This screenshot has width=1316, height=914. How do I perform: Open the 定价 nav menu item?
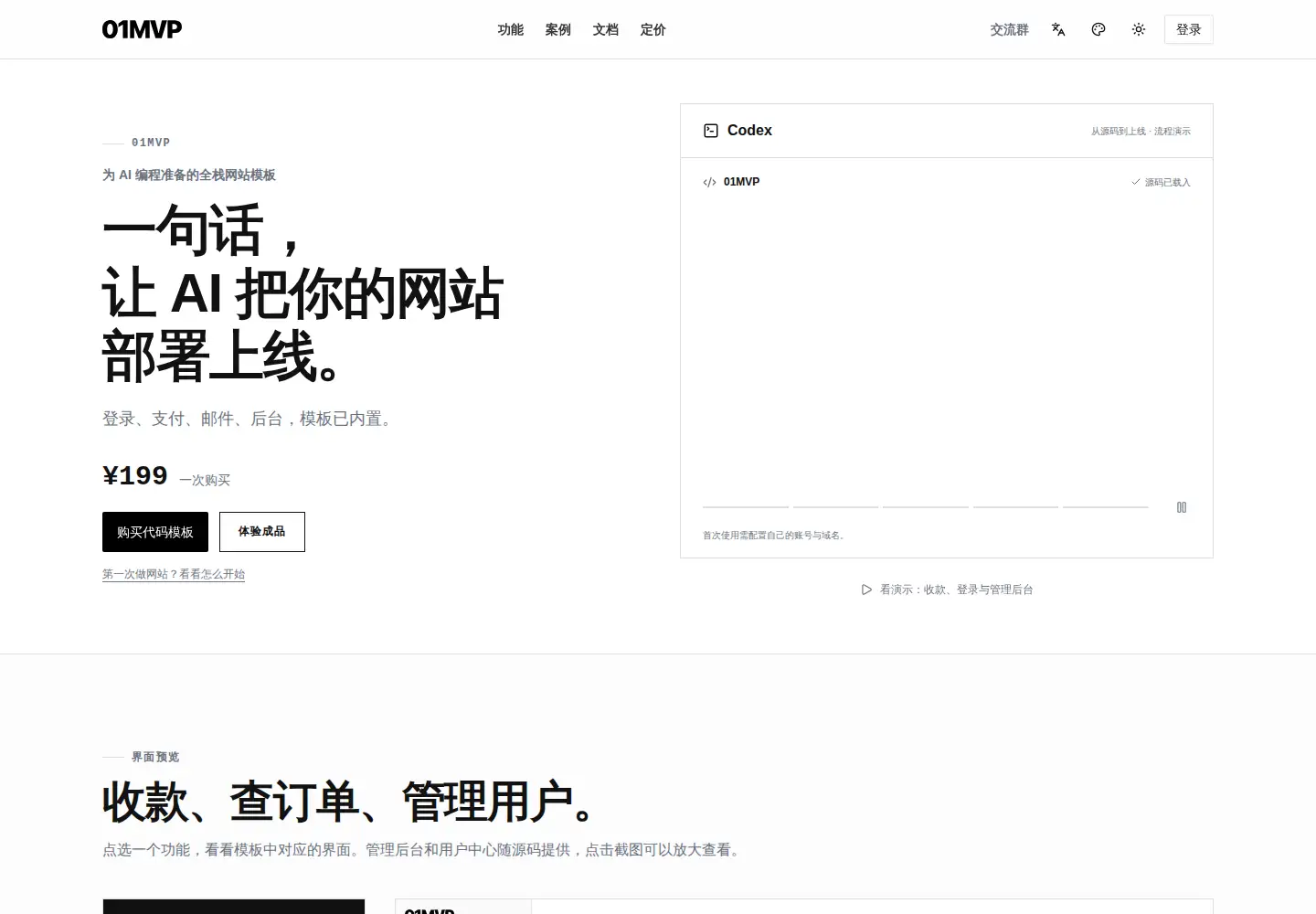pyautogui.click(x=653, y=29)
